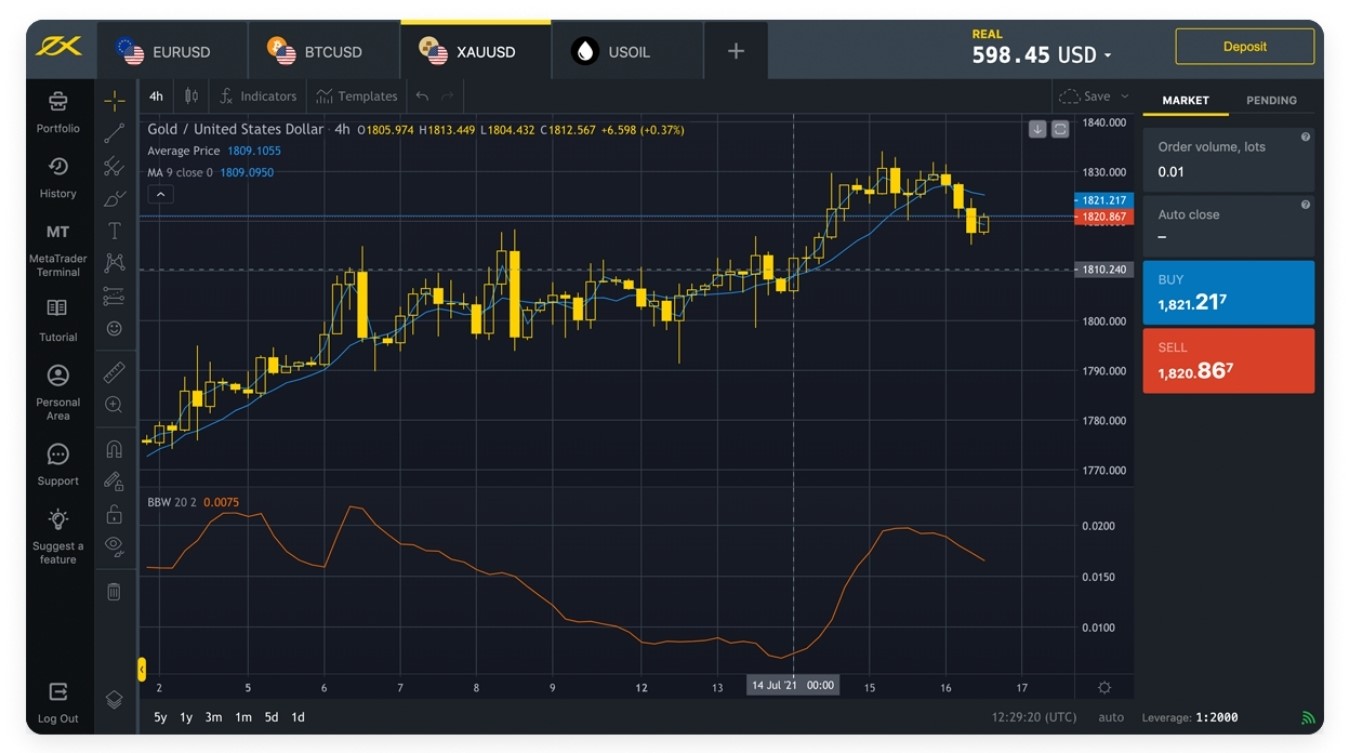
Task: Remove drawings using the trash icon
Action: 114,592
